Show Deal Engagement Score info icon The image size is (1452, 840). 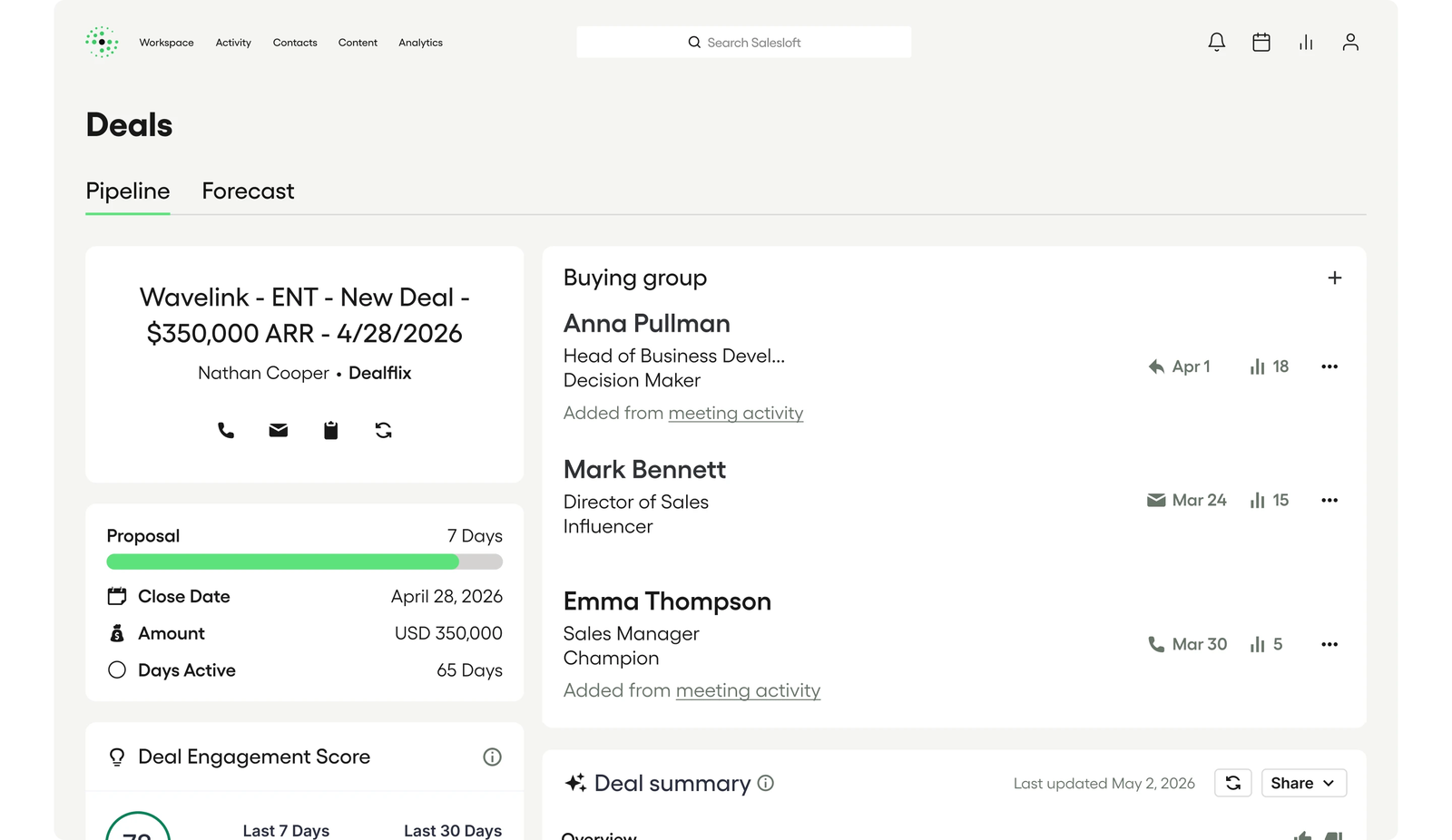click(492, 757)
